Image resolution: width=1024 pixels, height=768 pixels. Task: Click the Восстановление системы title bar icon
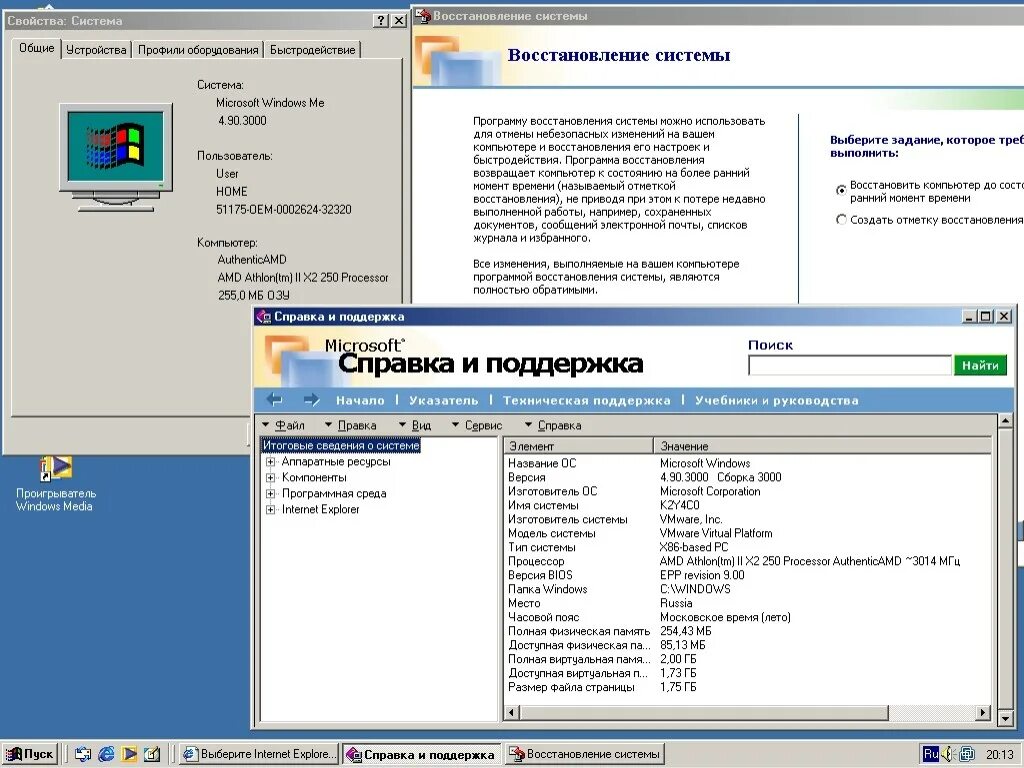click(423, 15)
